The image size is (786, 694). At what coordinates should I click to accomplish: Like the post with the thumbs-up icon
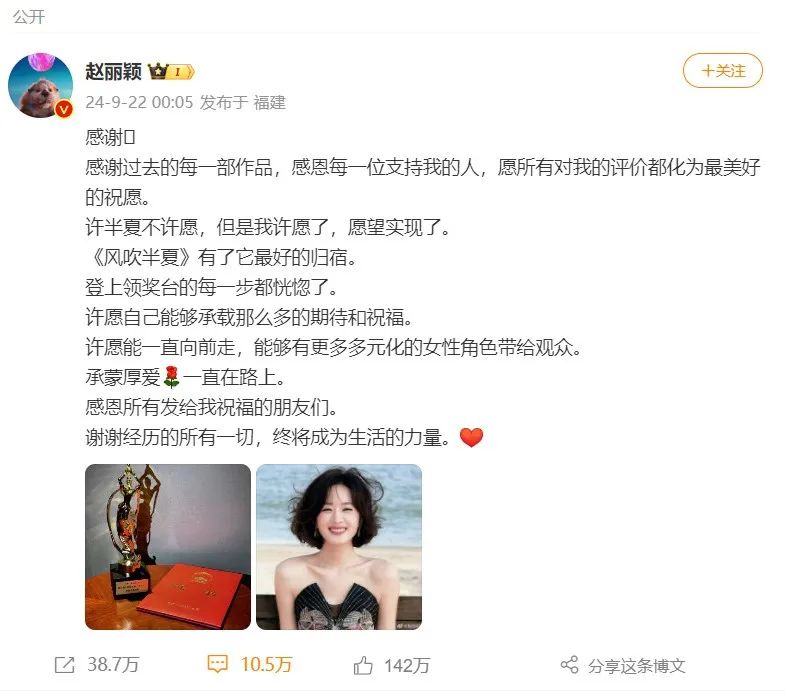pyautogui.click(x=363, y=665)
